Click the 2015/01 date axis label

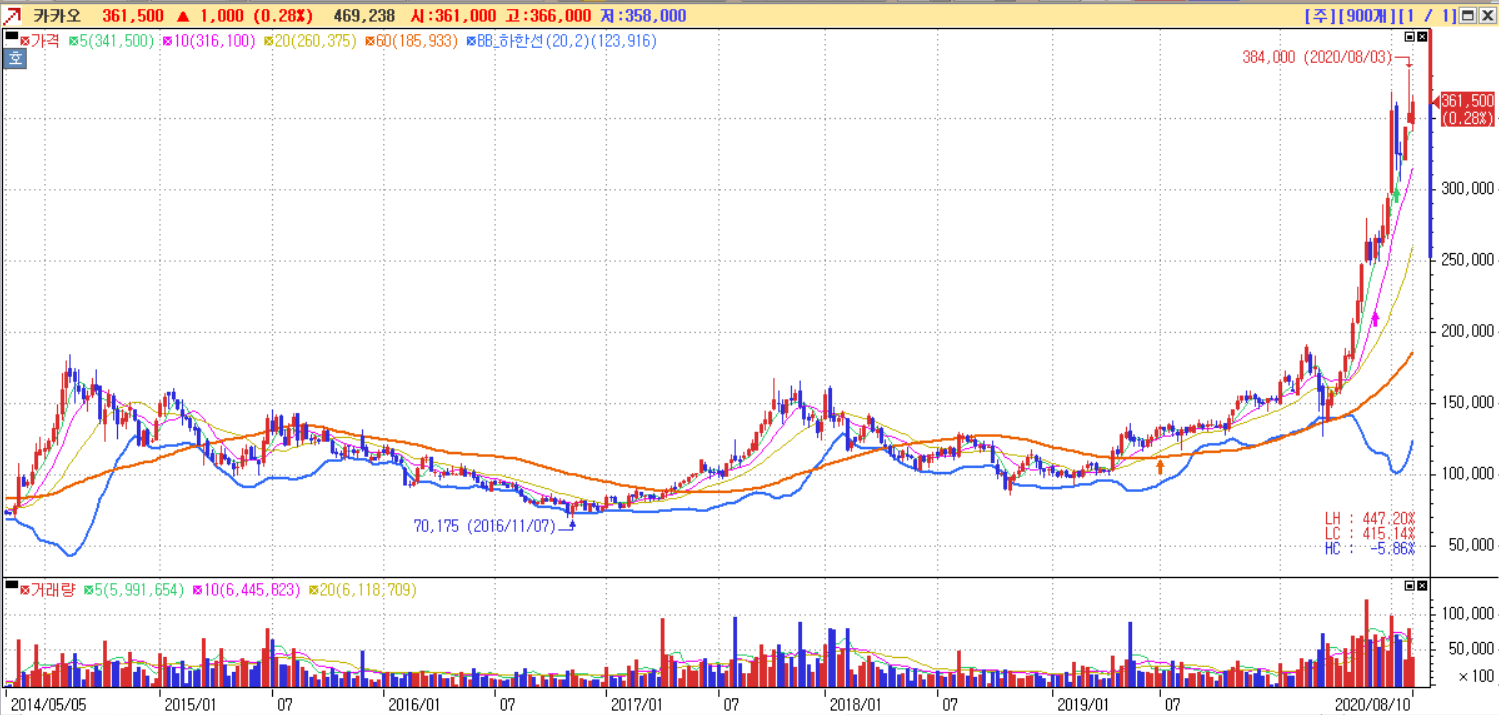(x=190, y=704)
